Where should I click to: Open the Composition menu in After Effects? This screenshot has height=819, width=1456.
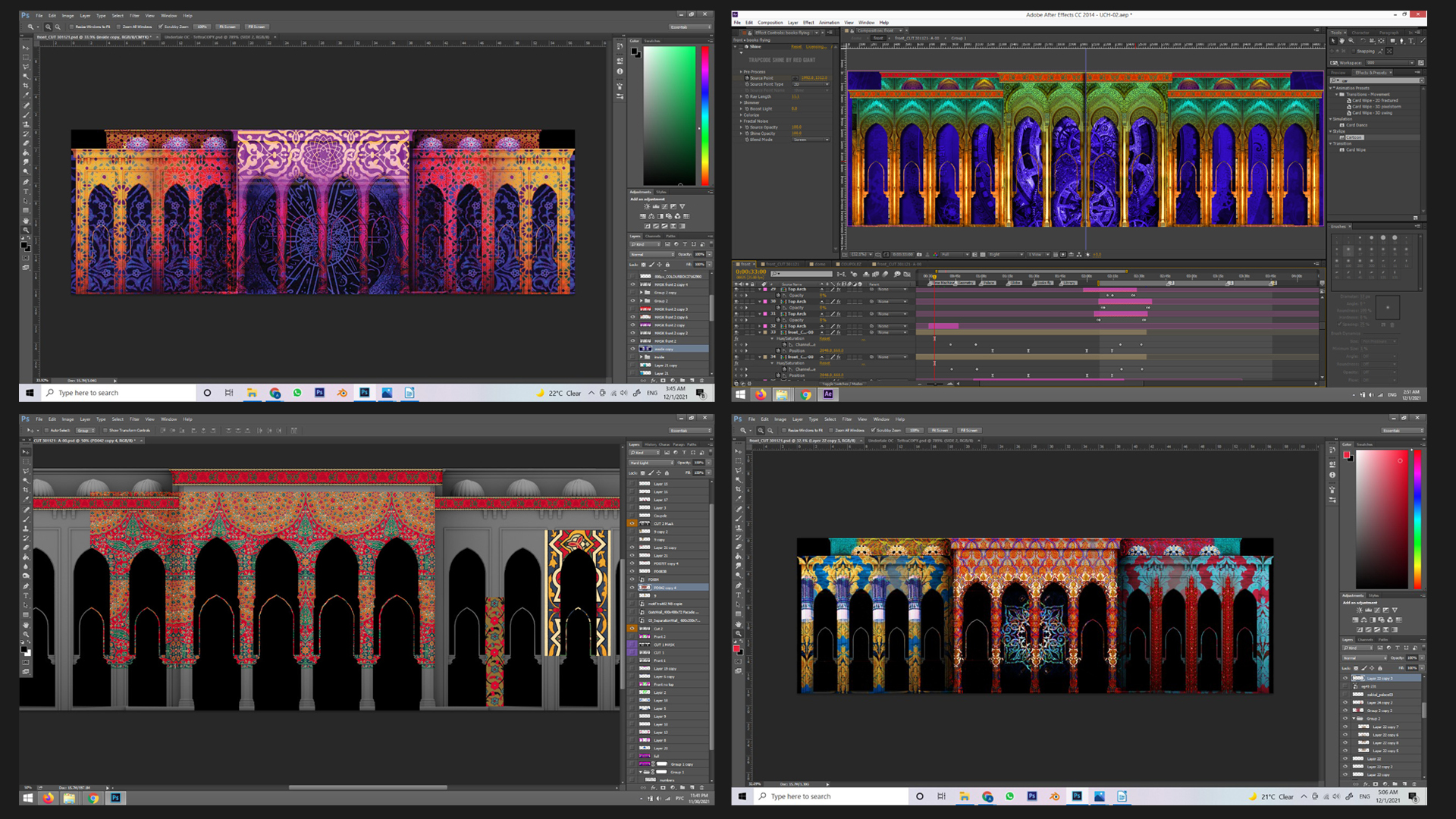pyautogui.click(x=770, y=23)
